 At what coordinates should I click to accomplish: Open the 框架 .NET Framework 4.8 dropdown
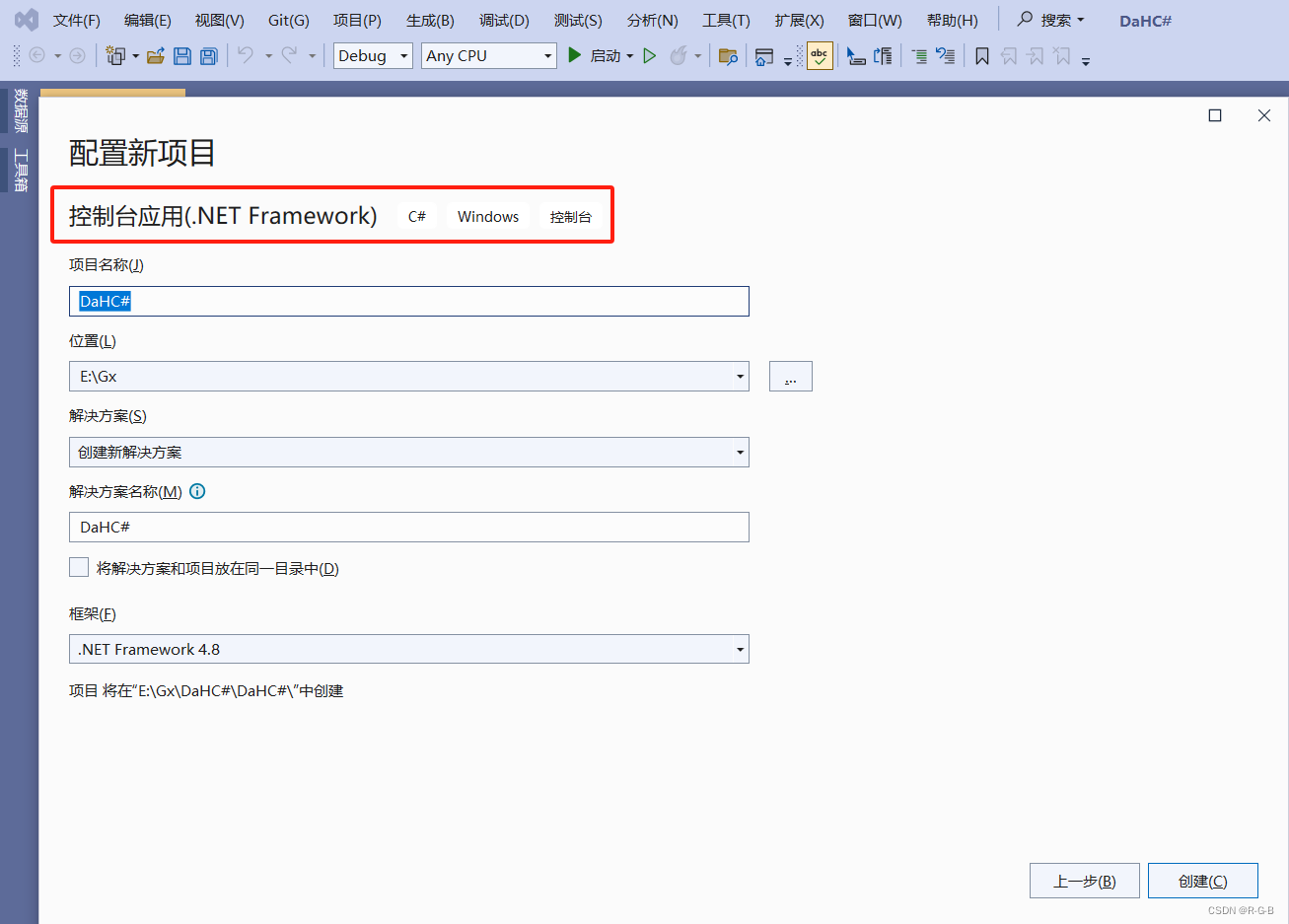[409, 649]
